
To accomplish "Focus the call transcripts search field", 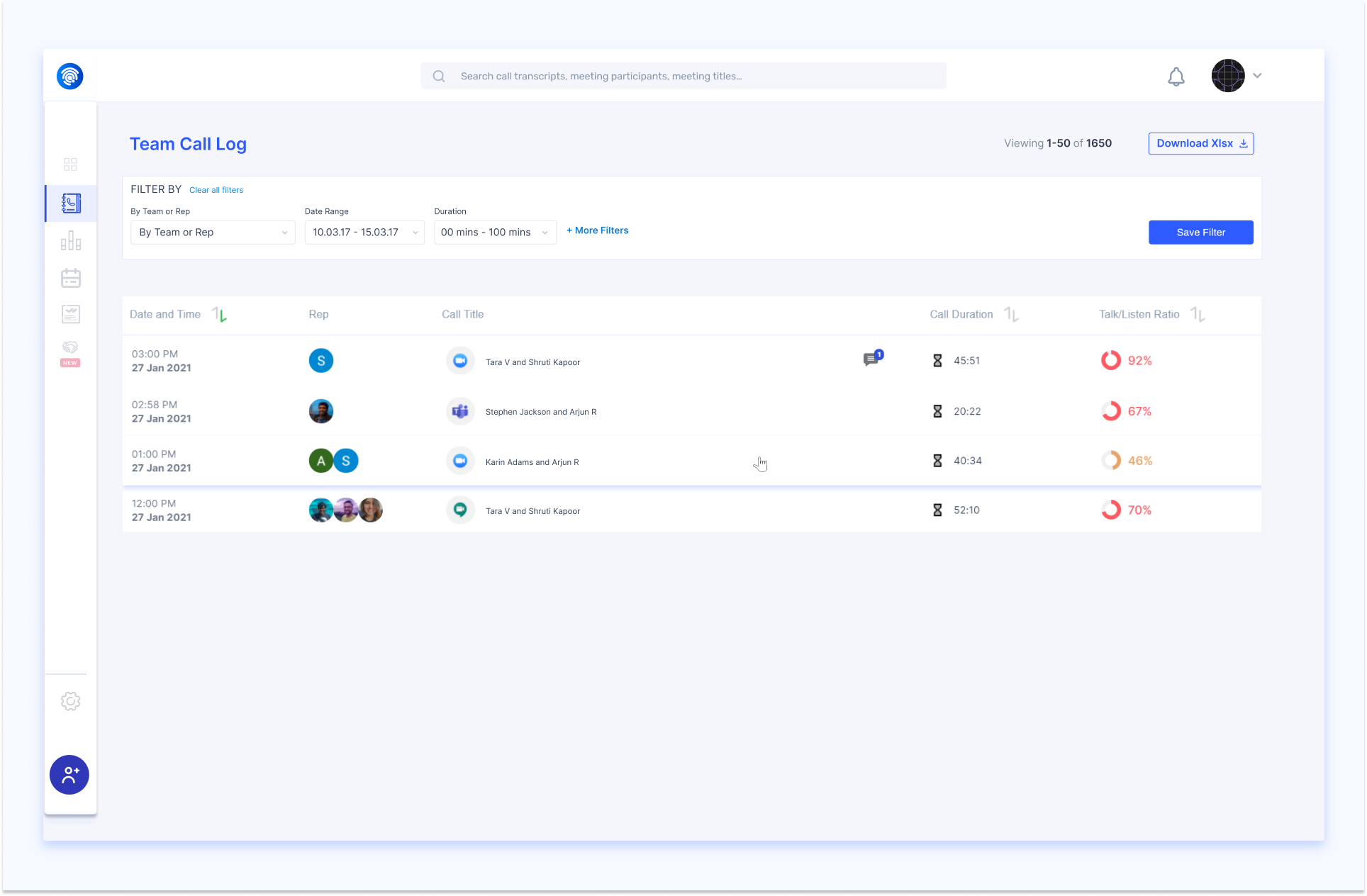I will [683, 76].
